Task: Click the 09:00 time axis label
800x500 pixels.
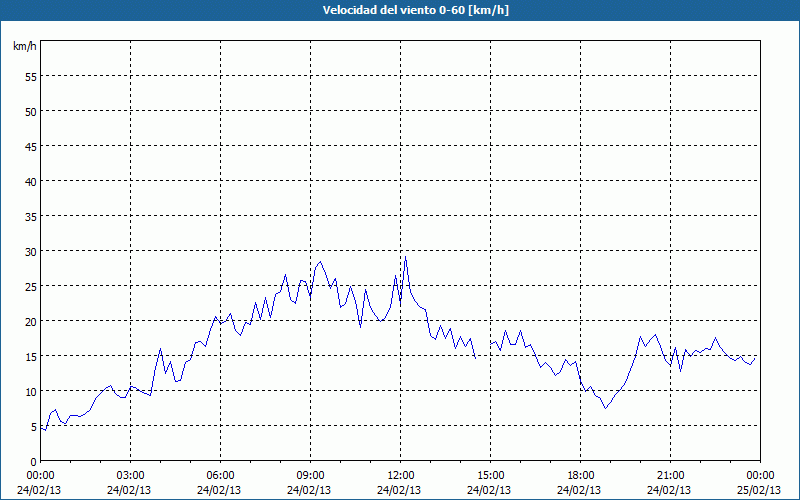Action: pos(310,476)
